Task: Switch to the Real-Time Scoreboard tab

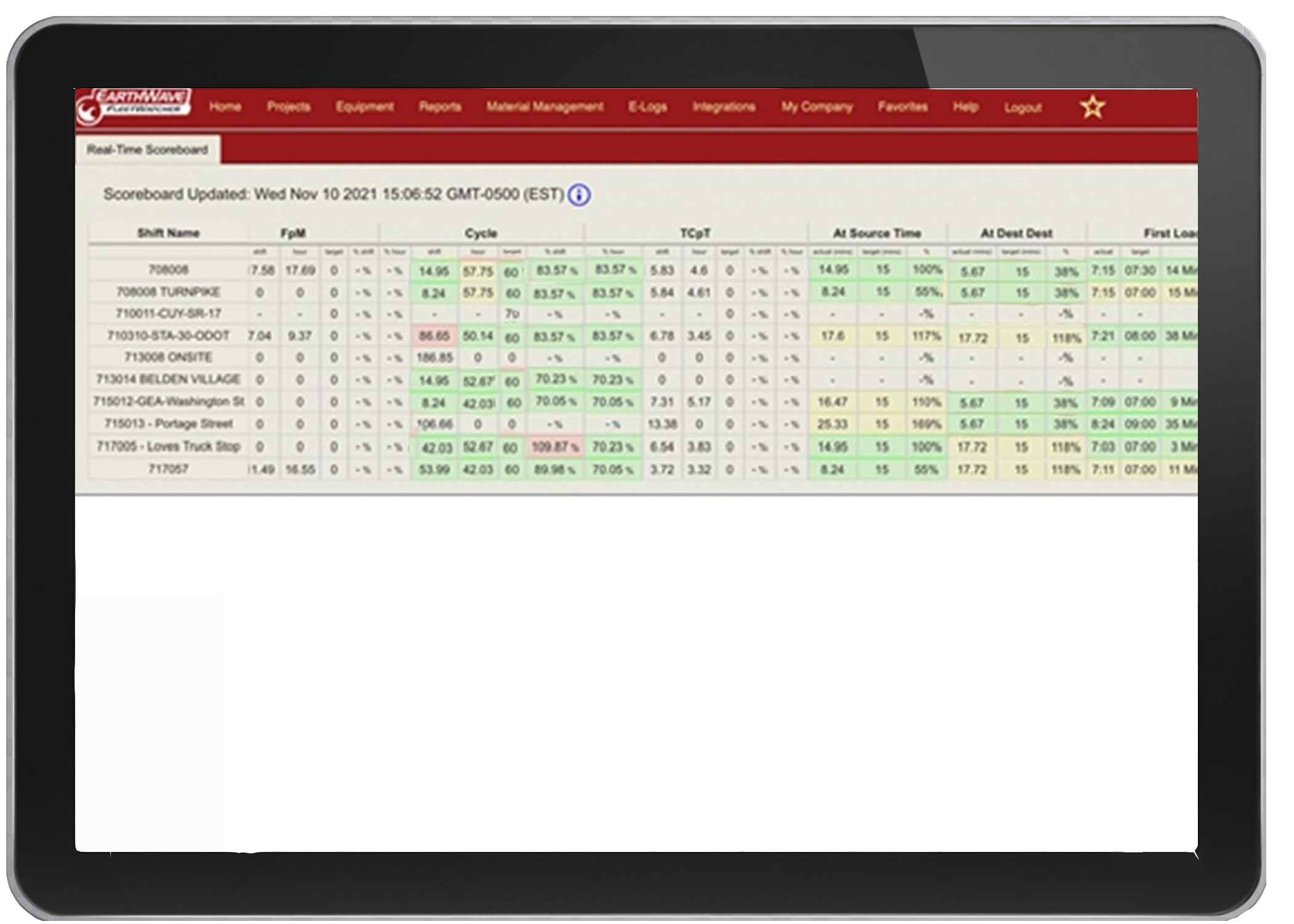Action: 148,148
